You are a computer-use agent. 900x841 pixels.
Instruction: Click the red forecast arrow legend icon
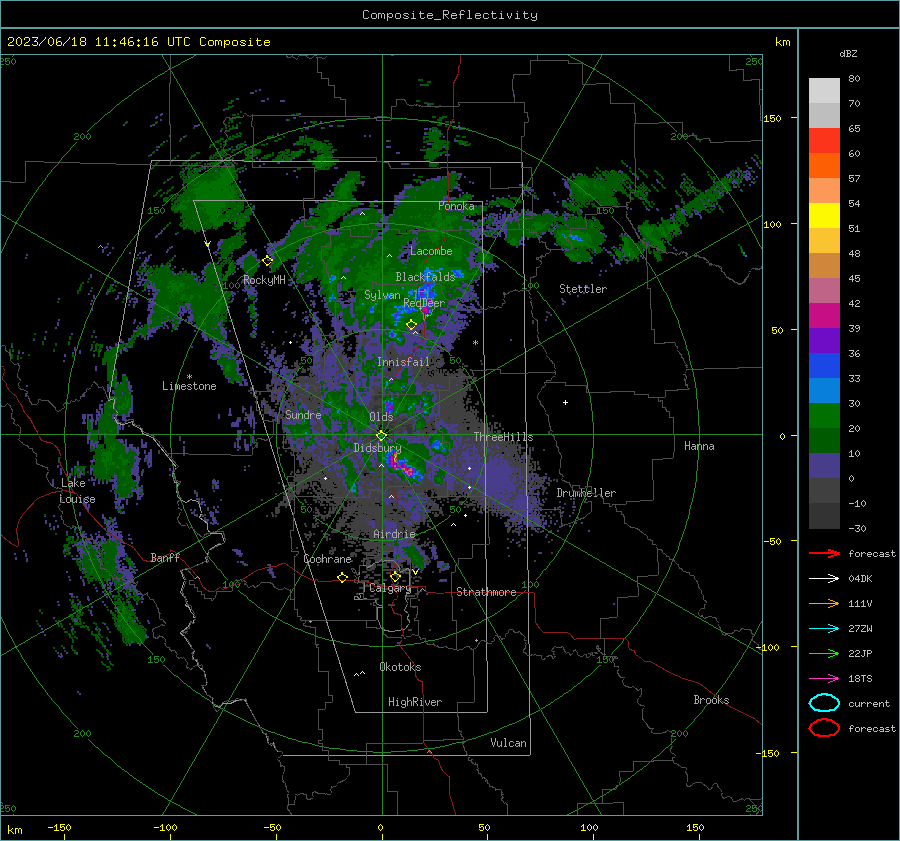[824, 553]
